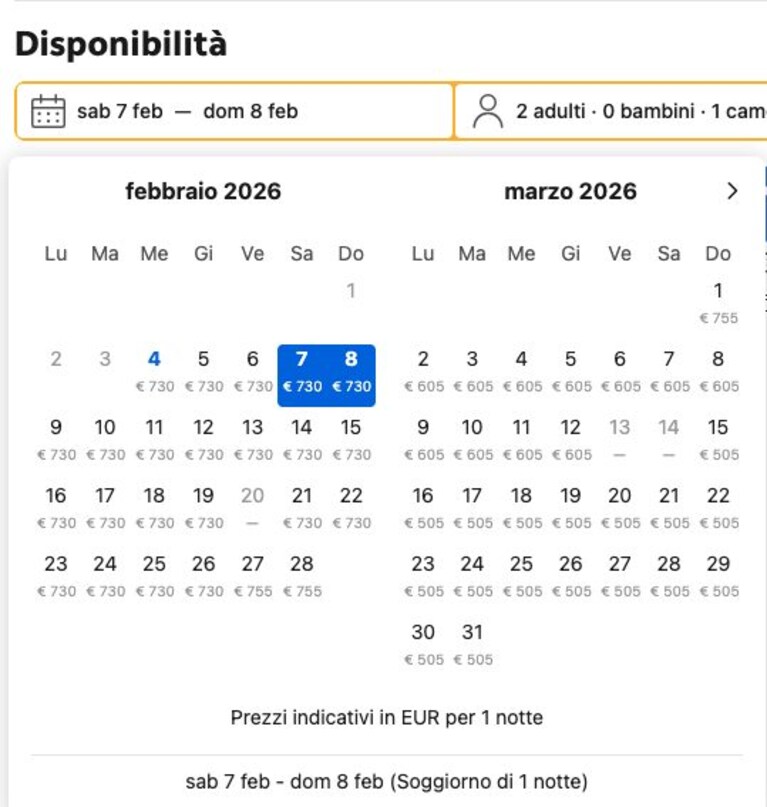Viewport: 767px width, 807px height.
Task: Open the 2 adulti guests selector
Action: pos(612,111)
